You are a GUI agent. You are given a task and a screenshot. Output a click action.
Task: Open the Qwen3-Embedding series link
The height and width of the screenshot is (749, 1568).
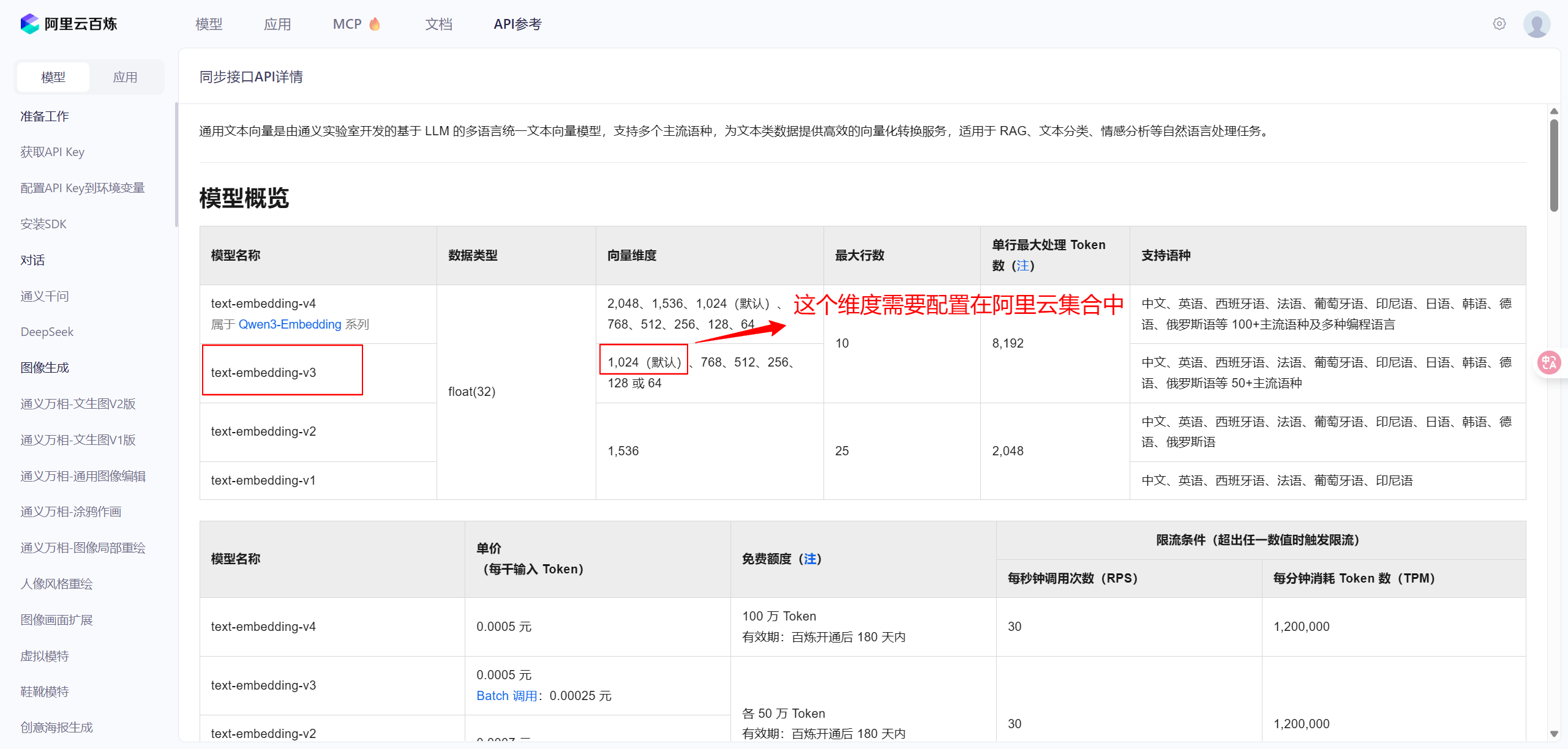(x=290, y=324)
